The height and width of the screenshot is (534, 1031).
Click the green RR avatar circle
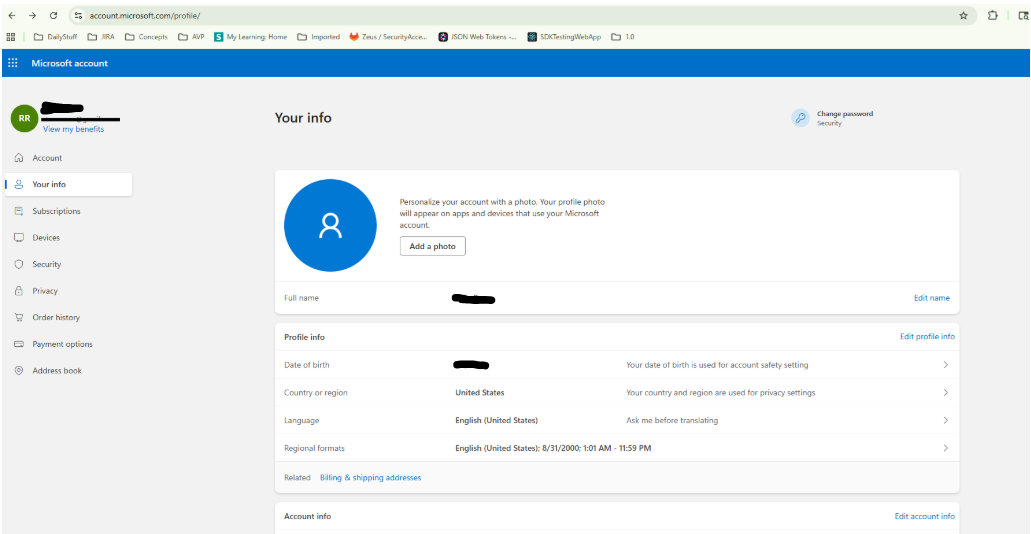24,118
